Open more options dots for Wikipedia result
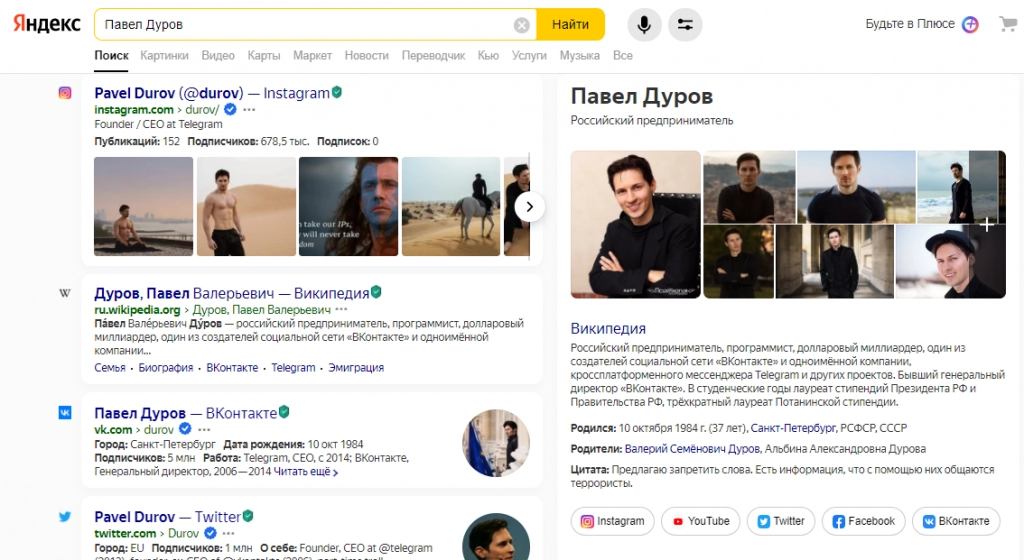 (342, 309)
